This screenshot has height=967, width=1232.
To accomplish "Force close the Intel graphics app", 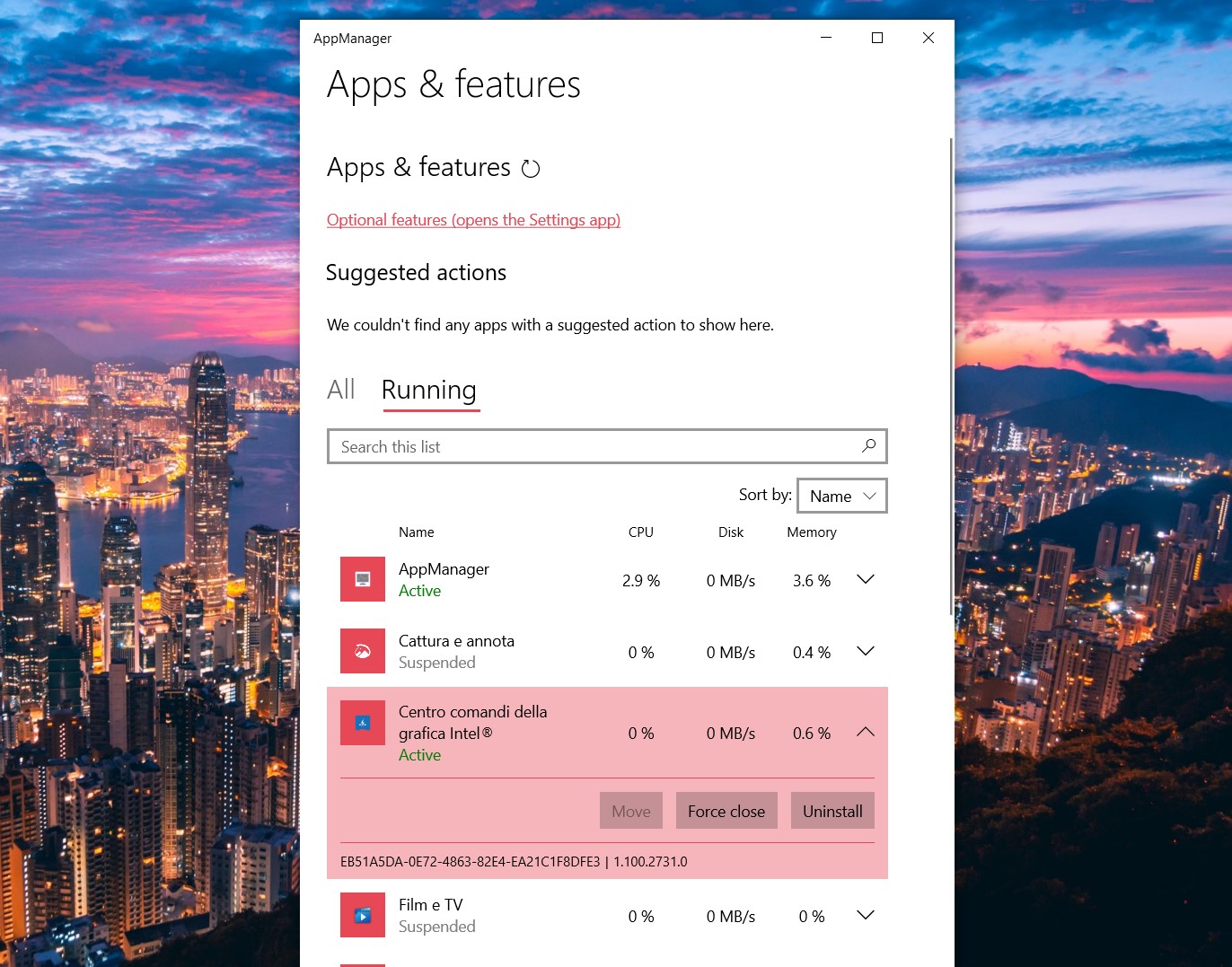I will pyautogui.click(x=726, y=811).
